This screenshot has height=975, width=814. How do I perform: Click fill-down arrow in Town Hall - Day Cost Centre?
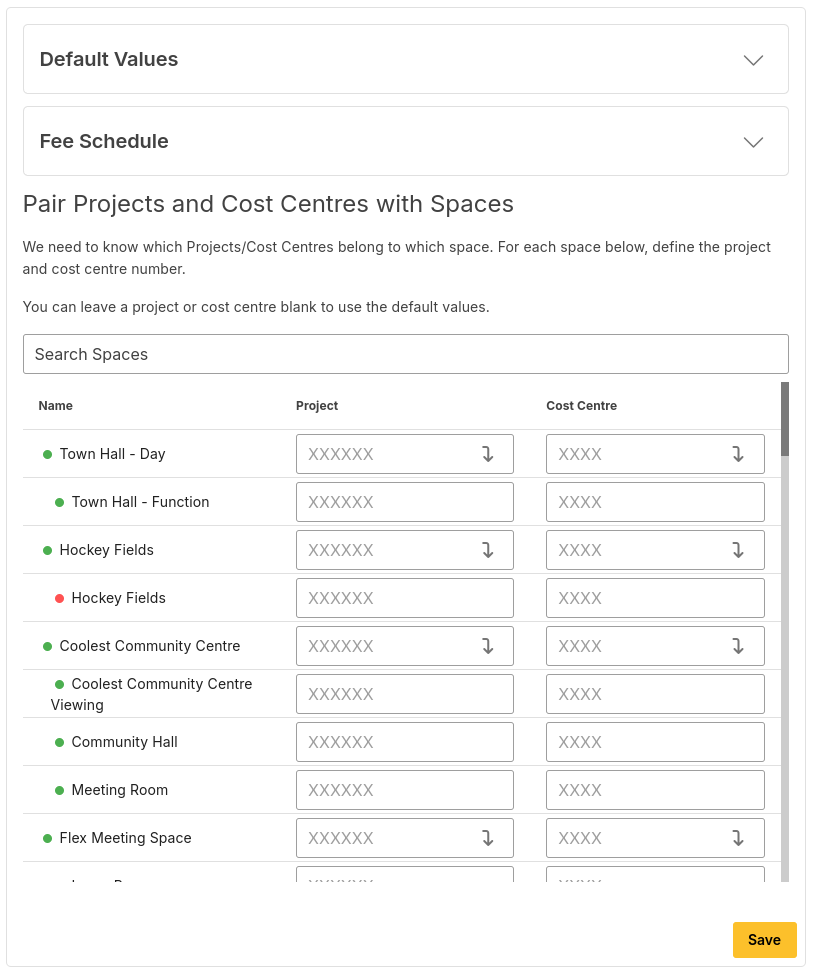738,454
